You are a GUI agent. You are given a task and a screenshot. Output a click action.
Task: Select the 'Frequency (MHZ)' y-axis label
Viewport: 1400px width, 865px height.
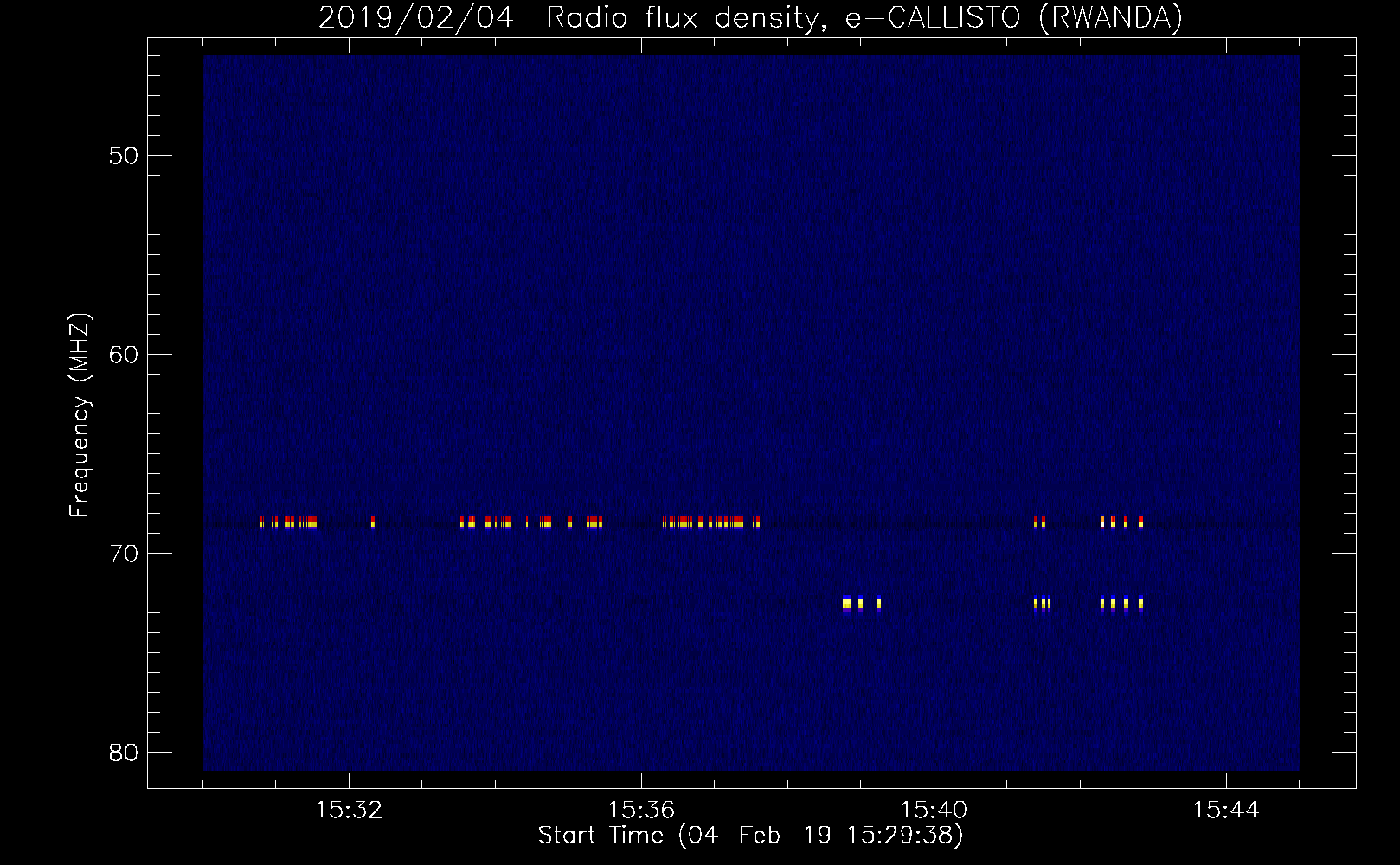tap(79, 414)
